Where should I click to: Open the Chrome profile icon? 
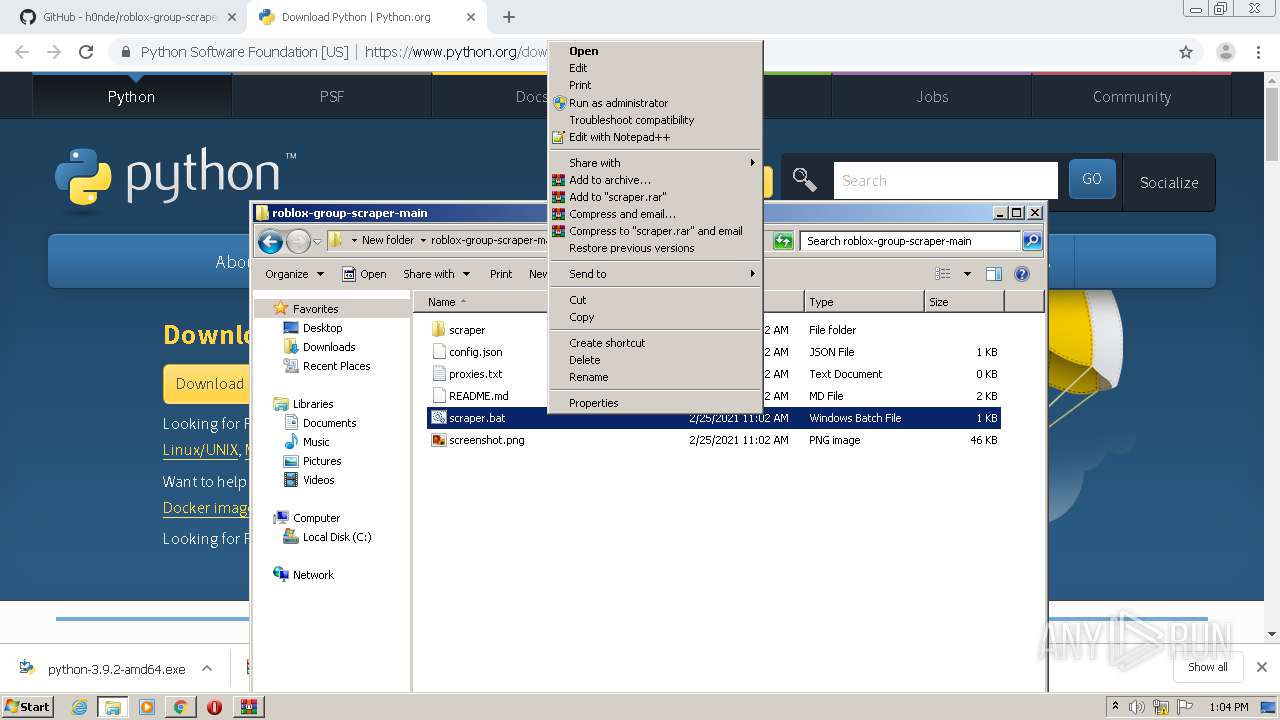1225,52
